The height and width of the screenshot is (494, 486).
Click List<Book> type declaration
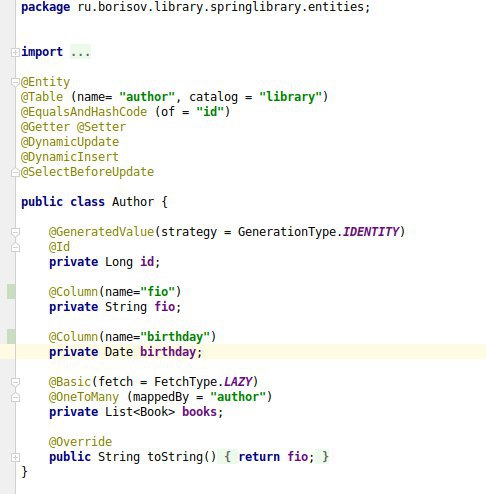[x=140, y=412]
